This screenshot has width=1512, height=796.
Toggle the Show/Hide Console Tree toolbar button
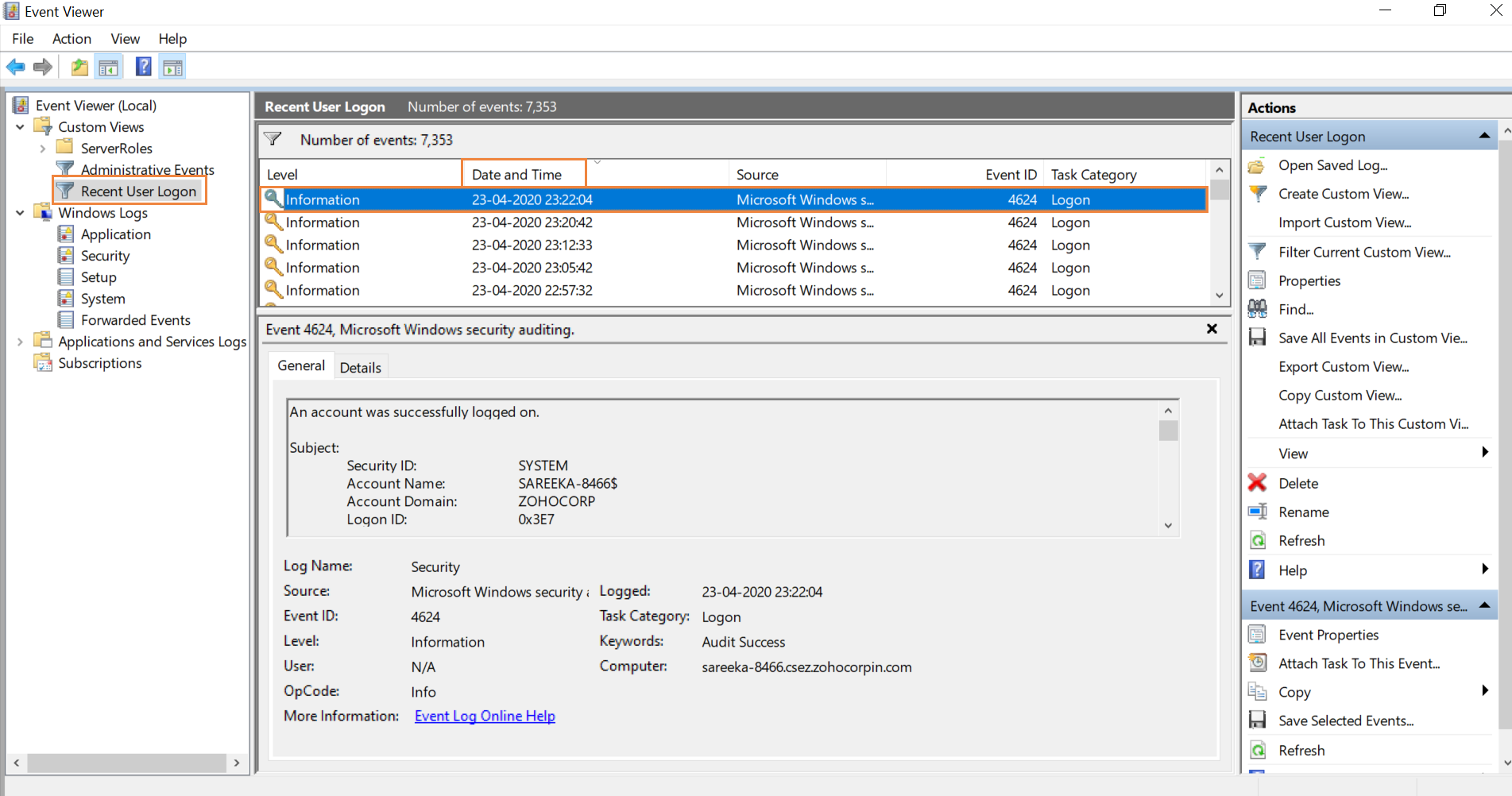[x=109, y=67]
